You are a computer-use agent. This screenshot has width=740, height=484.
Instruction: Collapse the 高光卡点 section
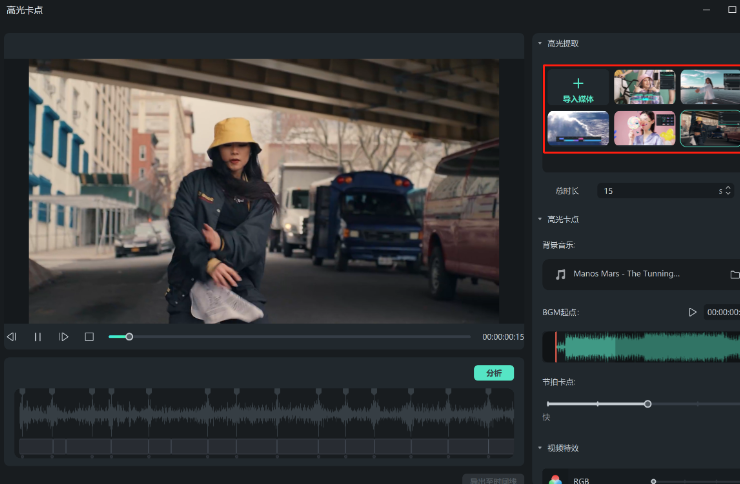[x=540, y=219]
